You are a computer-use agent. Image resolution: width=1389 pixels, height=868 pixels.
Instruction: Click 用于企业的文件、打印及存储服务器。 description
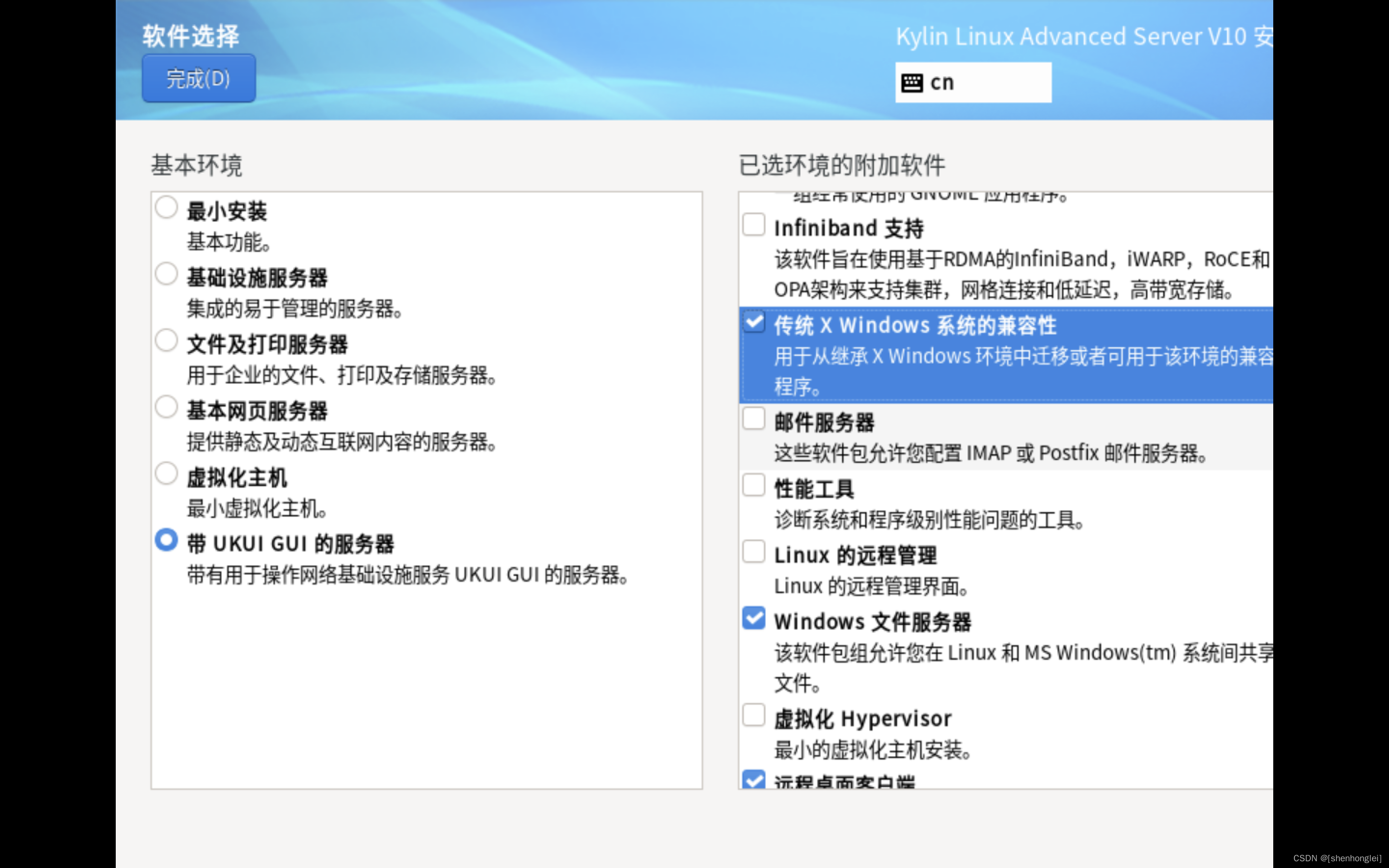pos(342,376)
